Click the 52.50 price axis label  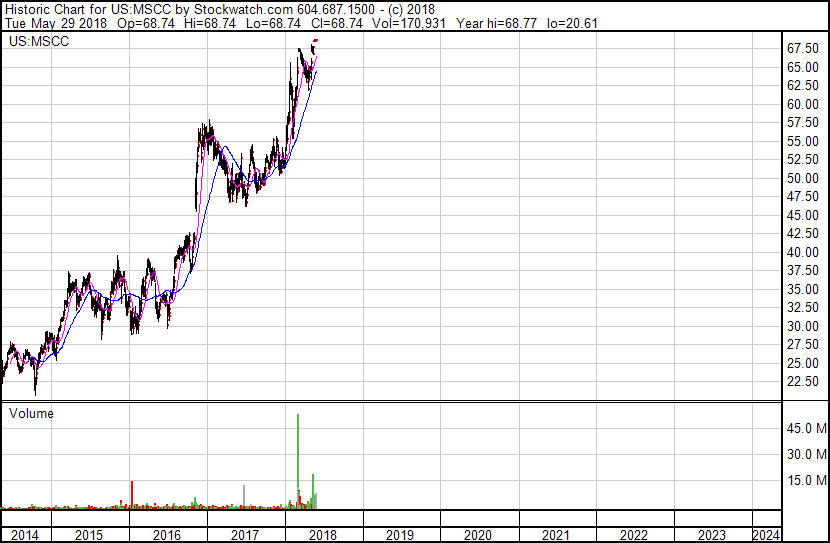(803, 159)
